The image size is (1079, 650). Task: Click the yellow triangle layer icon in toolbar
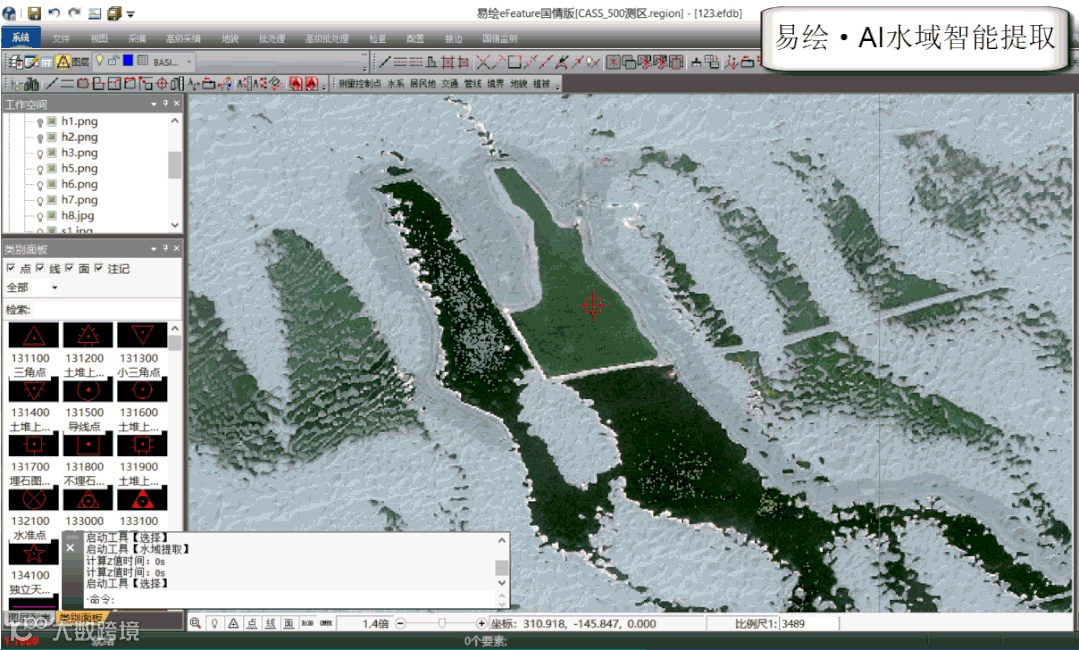pos(63,62)
